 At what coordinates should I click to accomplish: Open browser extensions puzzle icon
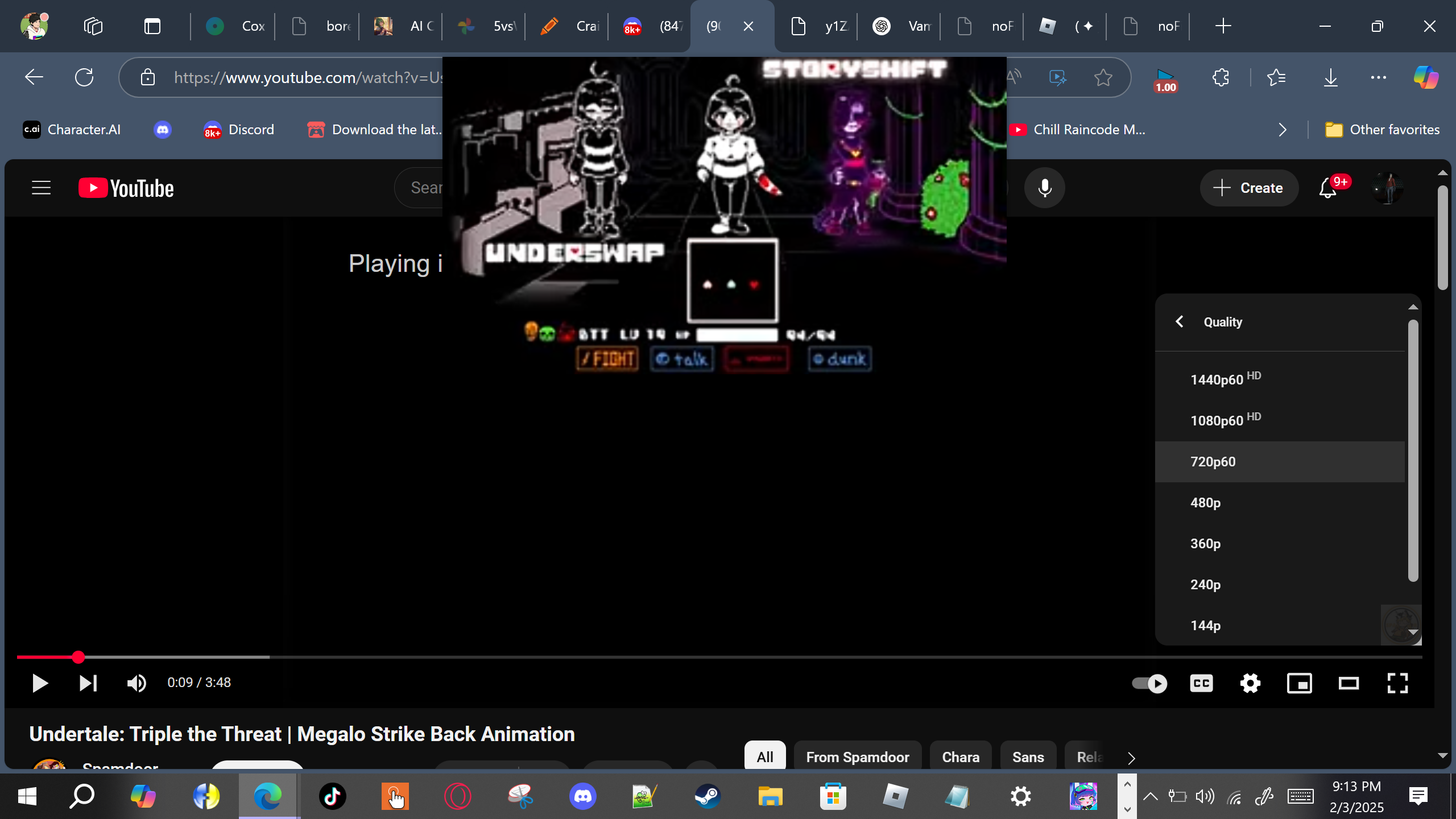1221,77
